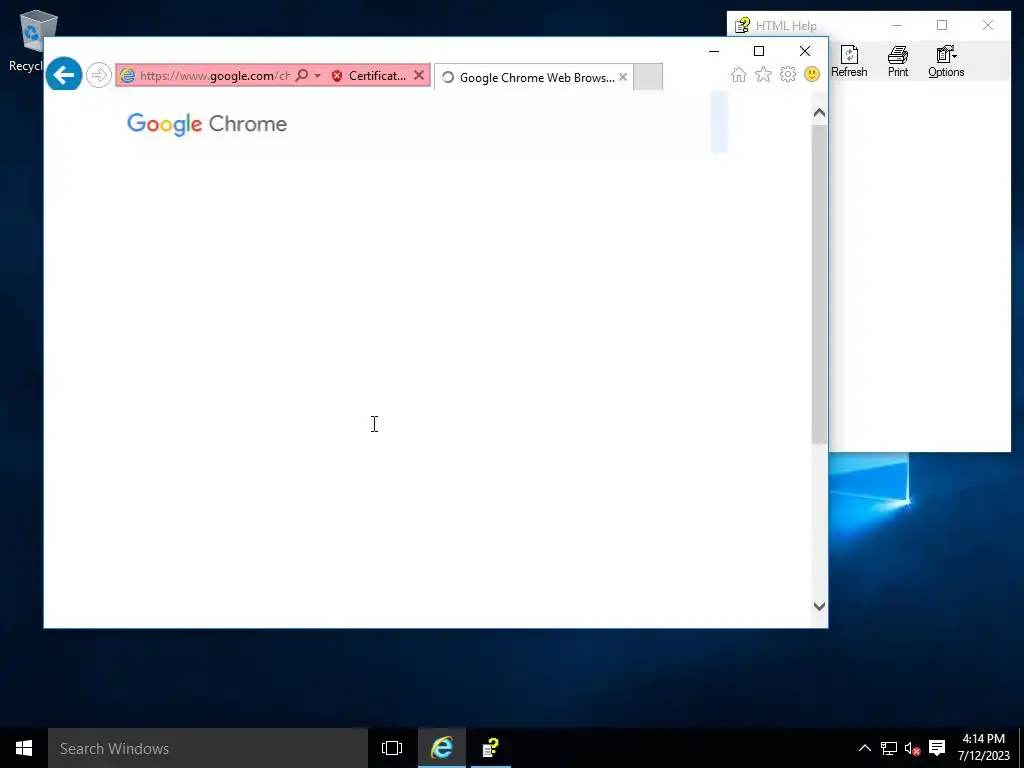Show hidden tray icons chevron

(865, 748)
